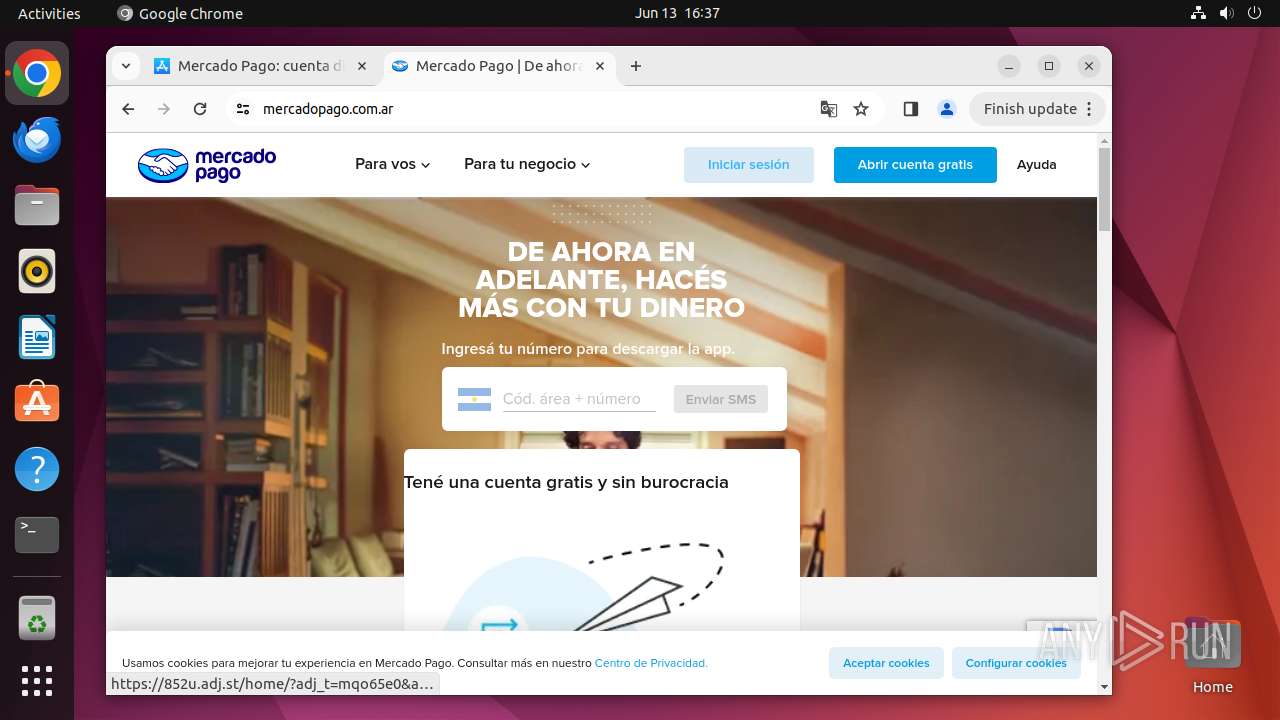Open Rhythmbox in the dock

37,271
